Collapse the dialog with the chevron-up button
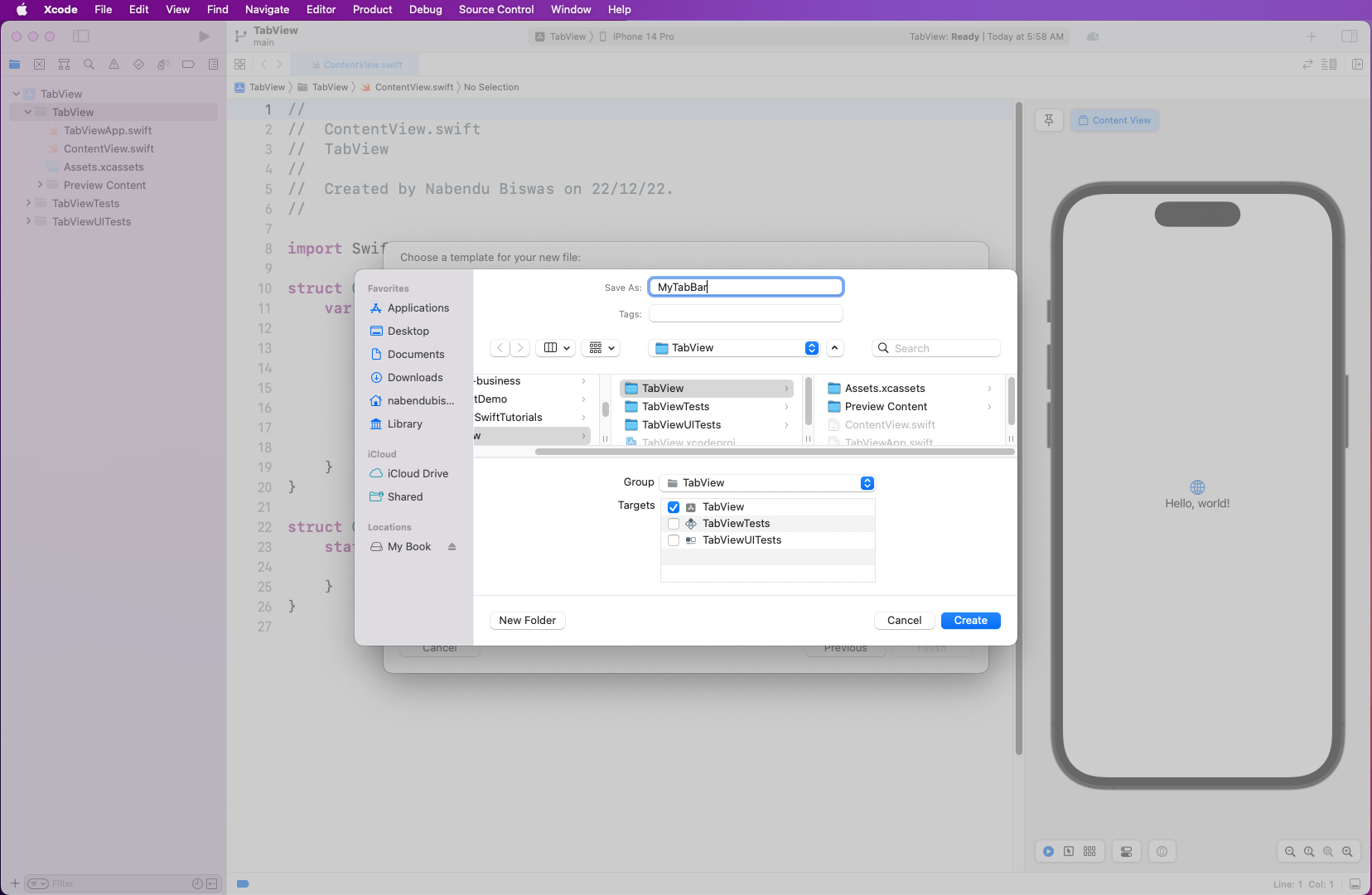Screen dimensions: 1372x895 point(835,348)
